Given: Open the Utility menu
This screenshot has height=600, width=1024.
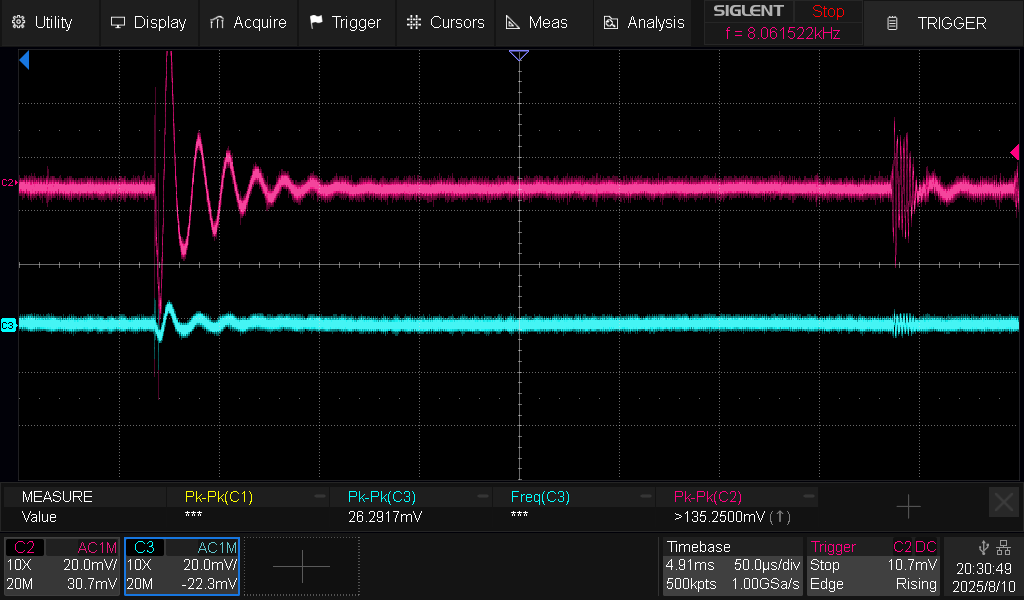Looking at the screenshot, I should pyautogui.click(x=42, y=22).
